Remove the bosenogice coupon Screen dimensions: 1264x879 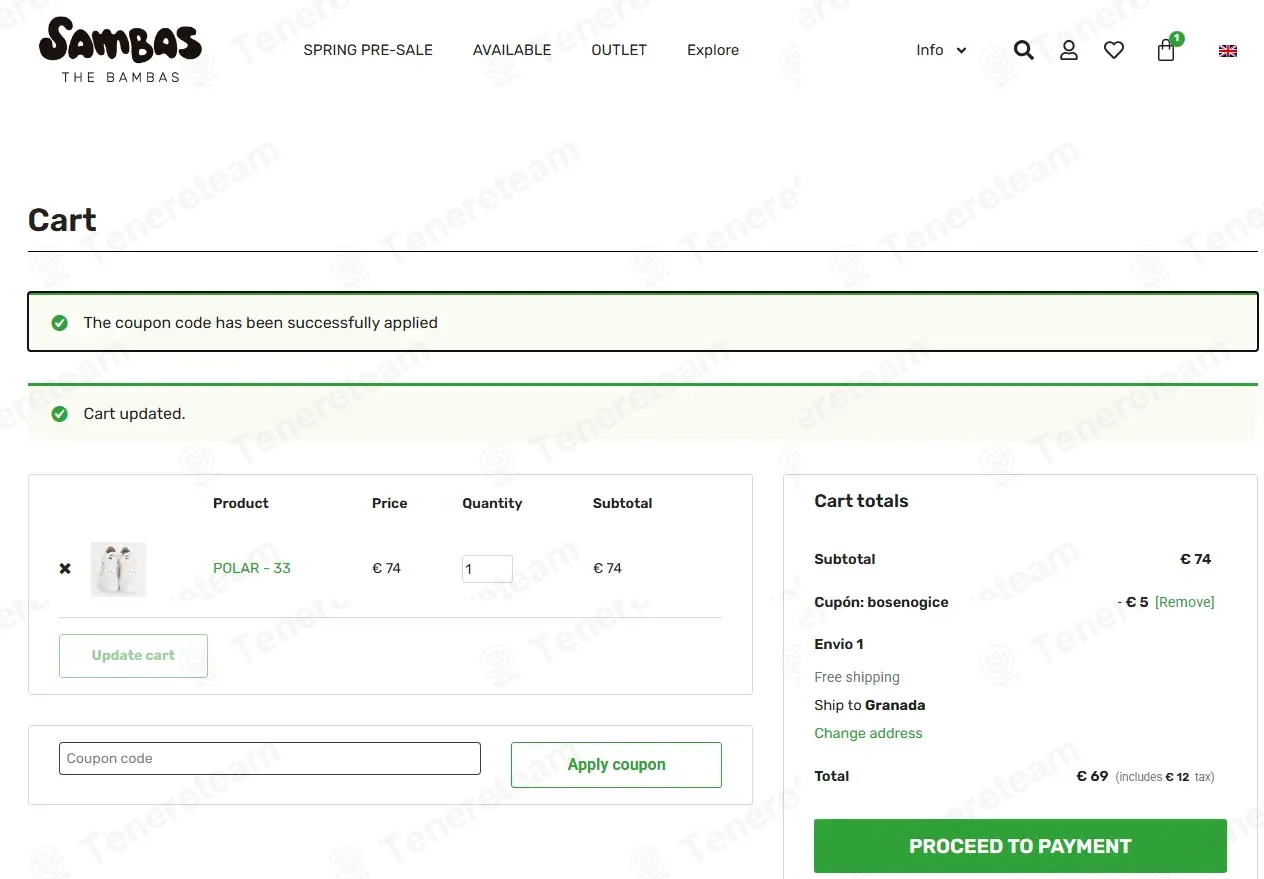click(1185, 602)
